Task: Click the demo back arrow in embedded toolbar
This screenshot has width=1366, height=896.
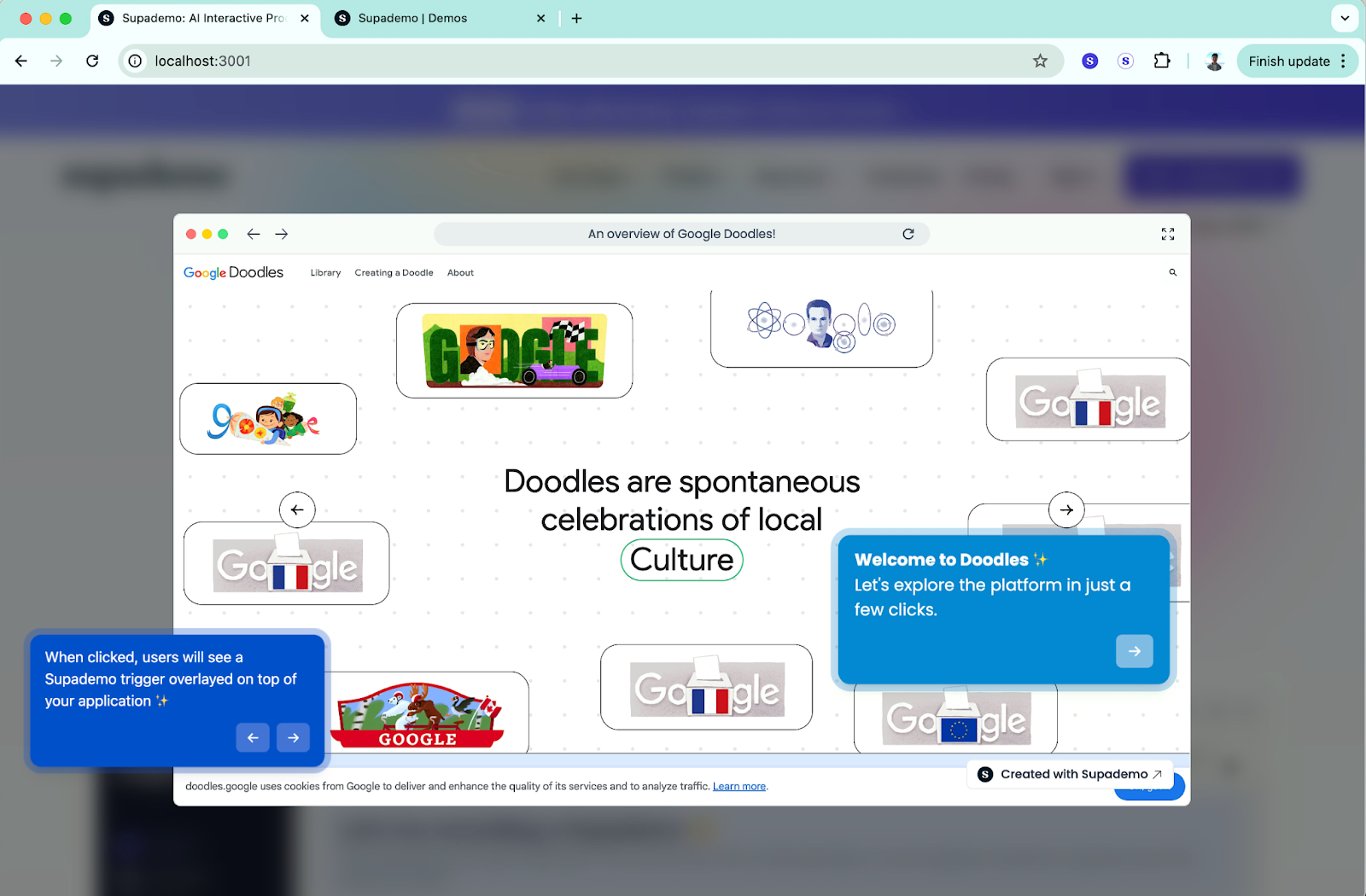Action: point(254,234)
